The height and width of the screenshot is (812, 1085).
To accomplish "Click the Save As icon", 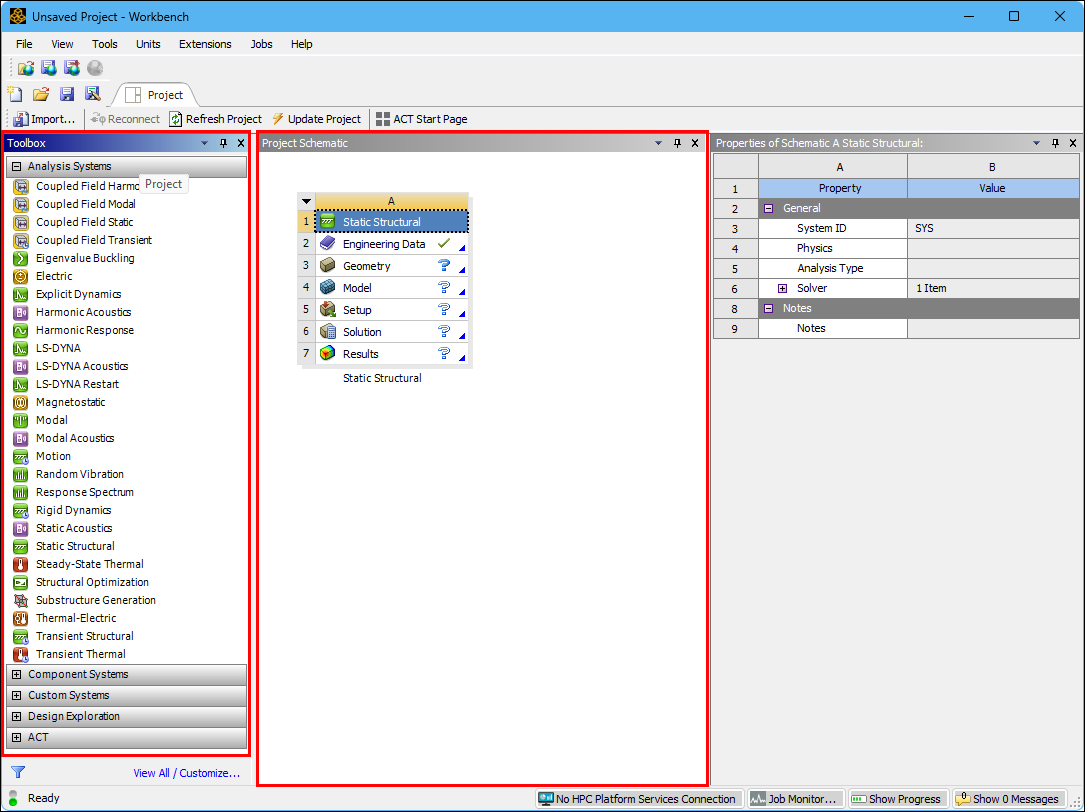I will [92, 94].
